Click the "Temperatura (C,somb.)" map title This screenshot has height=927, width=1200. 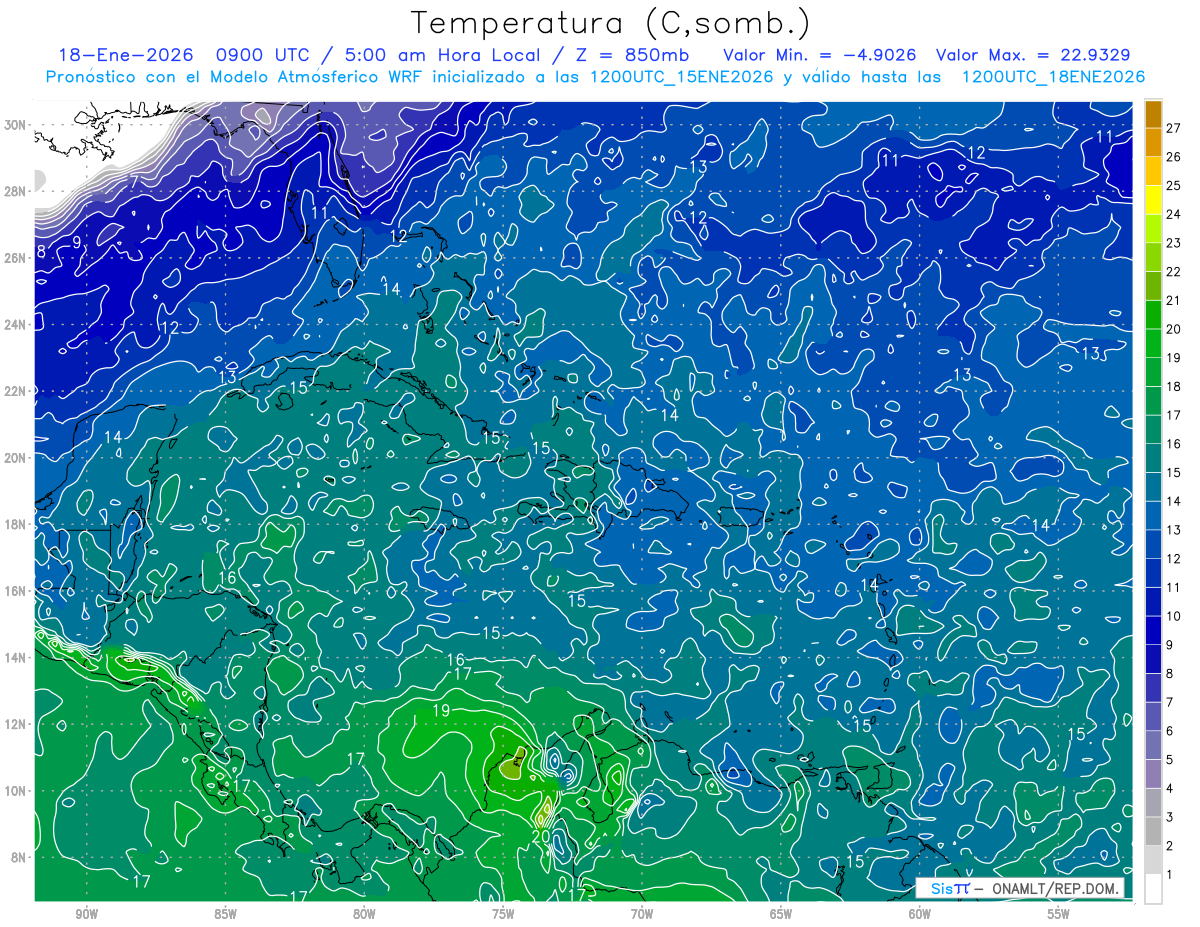coord(609,23)
